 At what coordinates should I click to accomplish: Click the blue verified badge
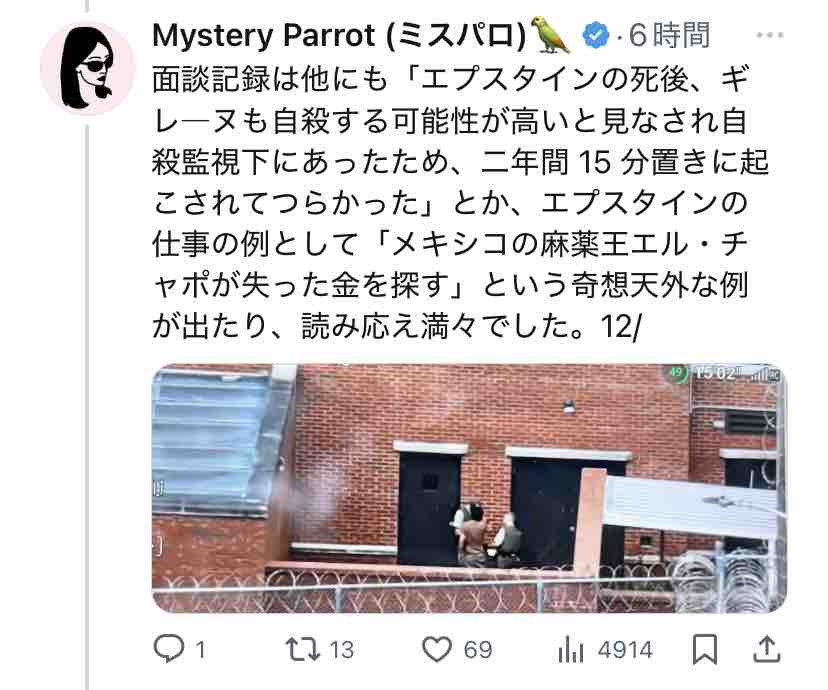pyautogui.click(x=596, y=35)
